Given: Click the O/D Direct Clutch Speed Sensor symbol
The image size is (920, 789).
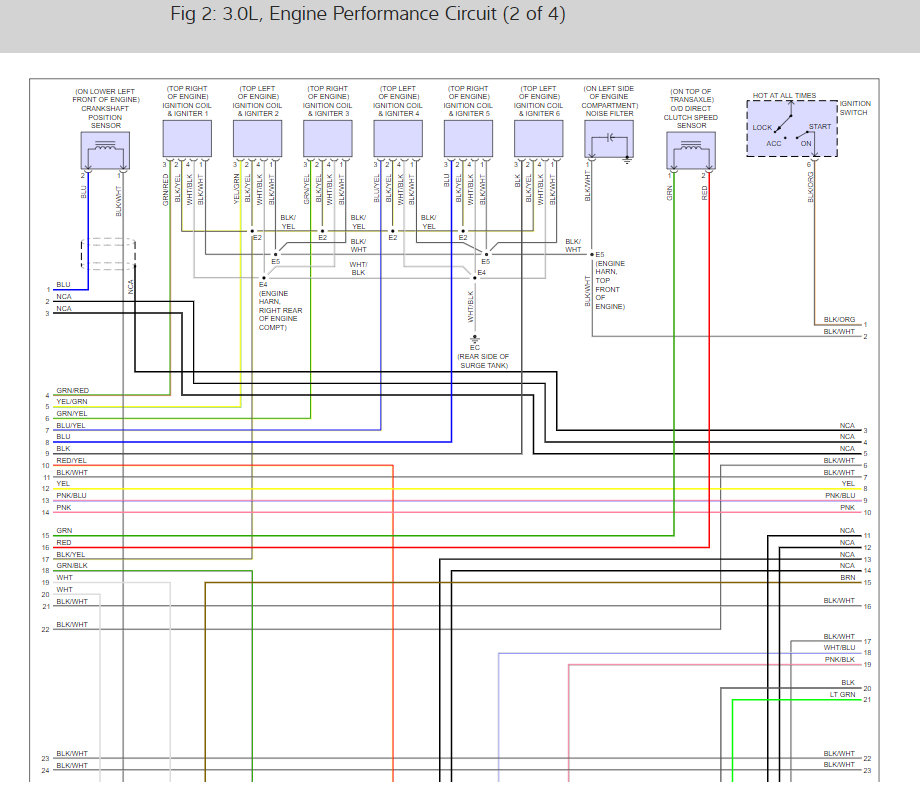Looking at the screenshot, I should click(691, 151).
